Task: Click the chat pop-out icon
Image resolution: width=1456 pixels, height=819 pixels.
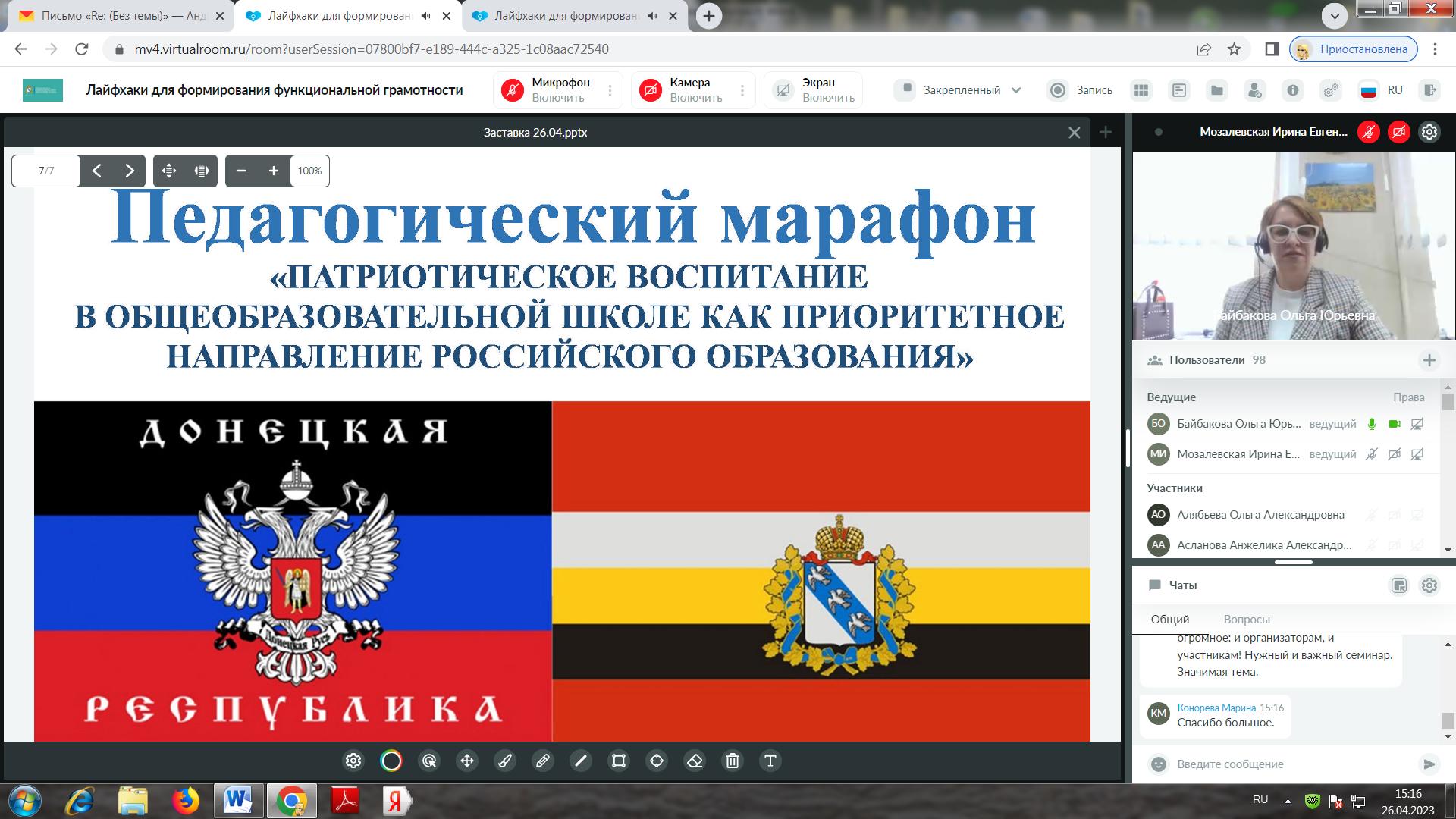Action: pyautogui.click(x=1399, y=585)
